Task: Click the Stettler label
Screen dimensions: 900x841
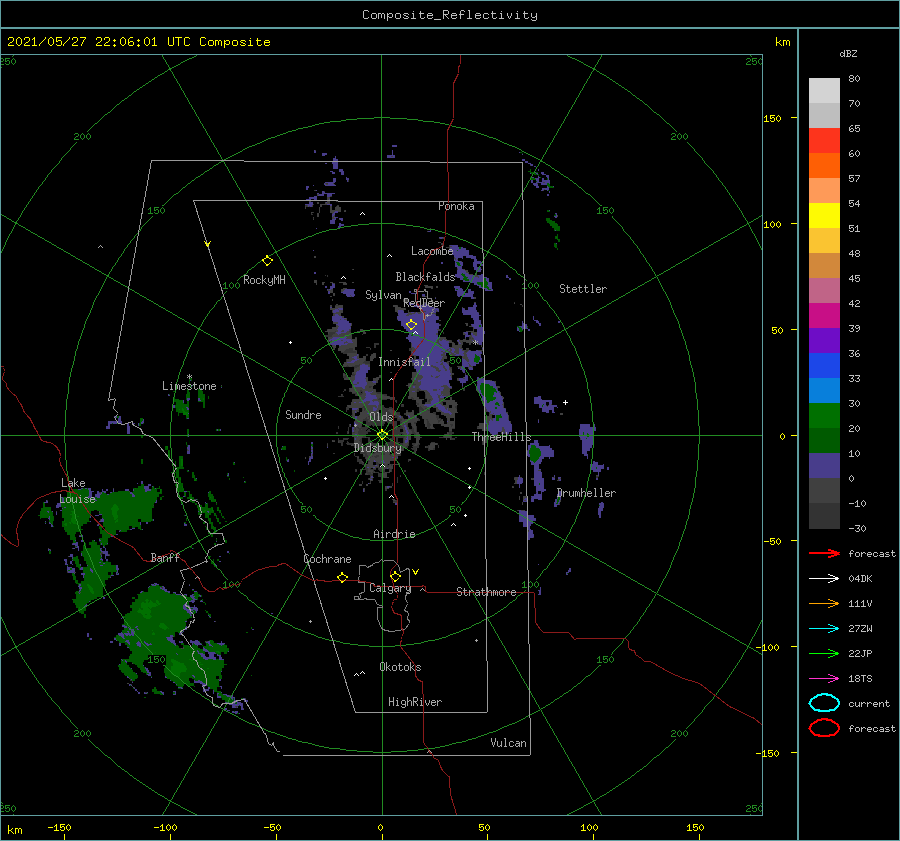Action: (x=583, y=289)
